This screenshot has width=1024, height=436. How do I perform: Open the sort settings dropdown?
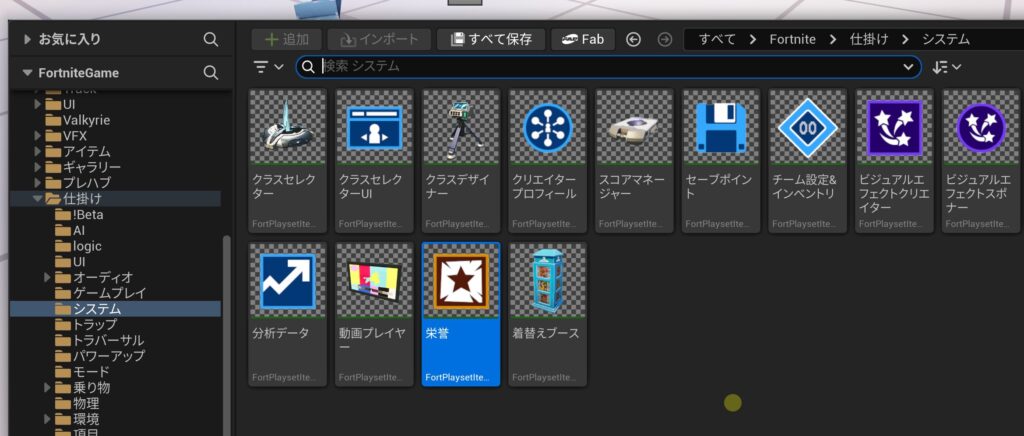946,67
